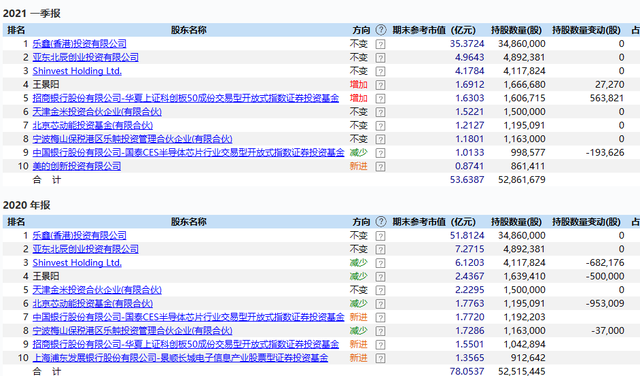Click question-mark icon in 乐鑫(香港) 2021 row
This screenshot has height=376, width=640.
click(380, 44)
